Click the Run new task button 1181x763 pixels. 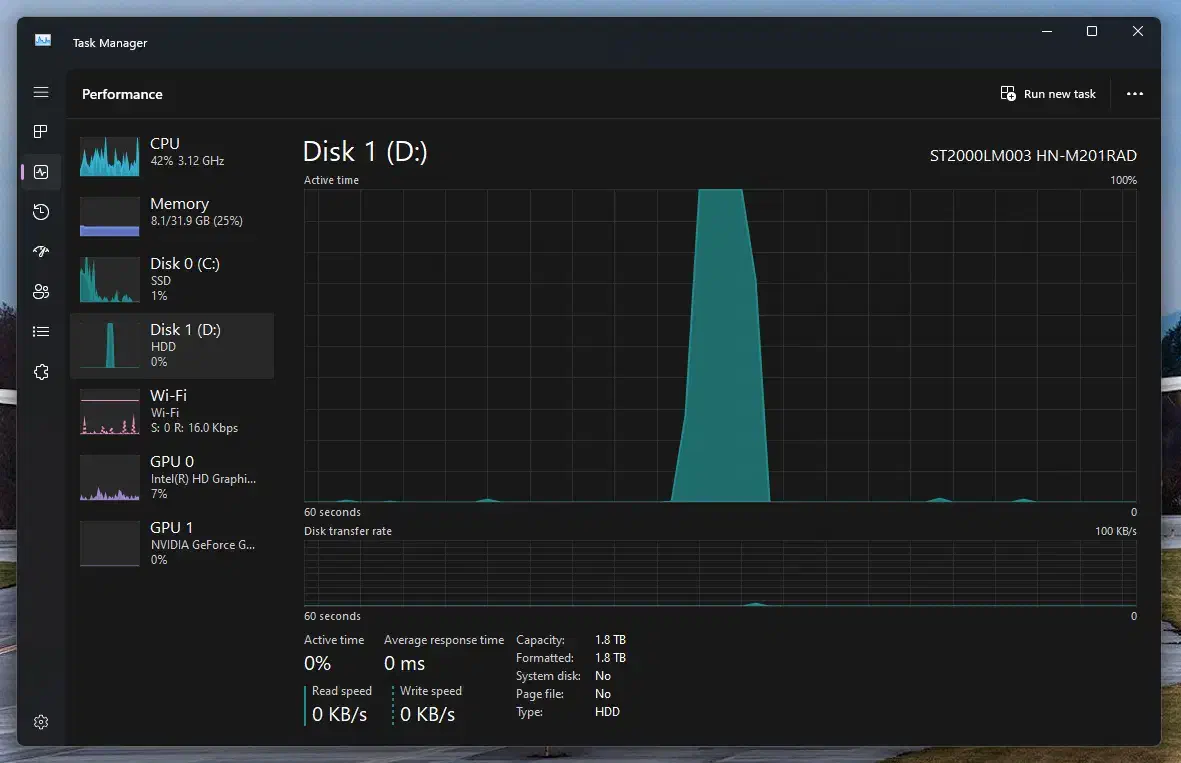[1048, 94]
